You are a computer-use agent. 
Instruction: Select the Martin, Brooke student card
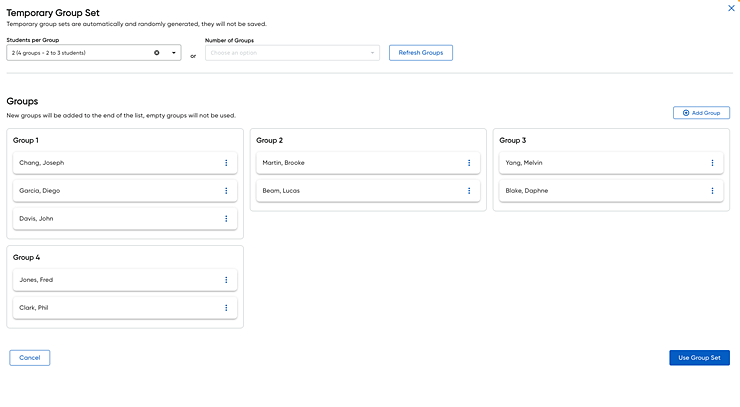tap(368, 163)
